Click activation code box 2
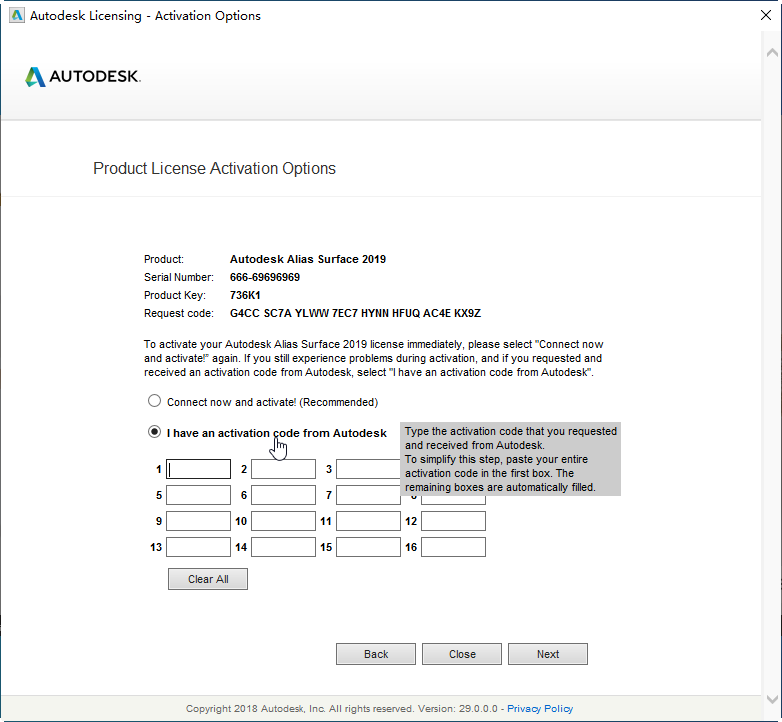 click(283, 469)
